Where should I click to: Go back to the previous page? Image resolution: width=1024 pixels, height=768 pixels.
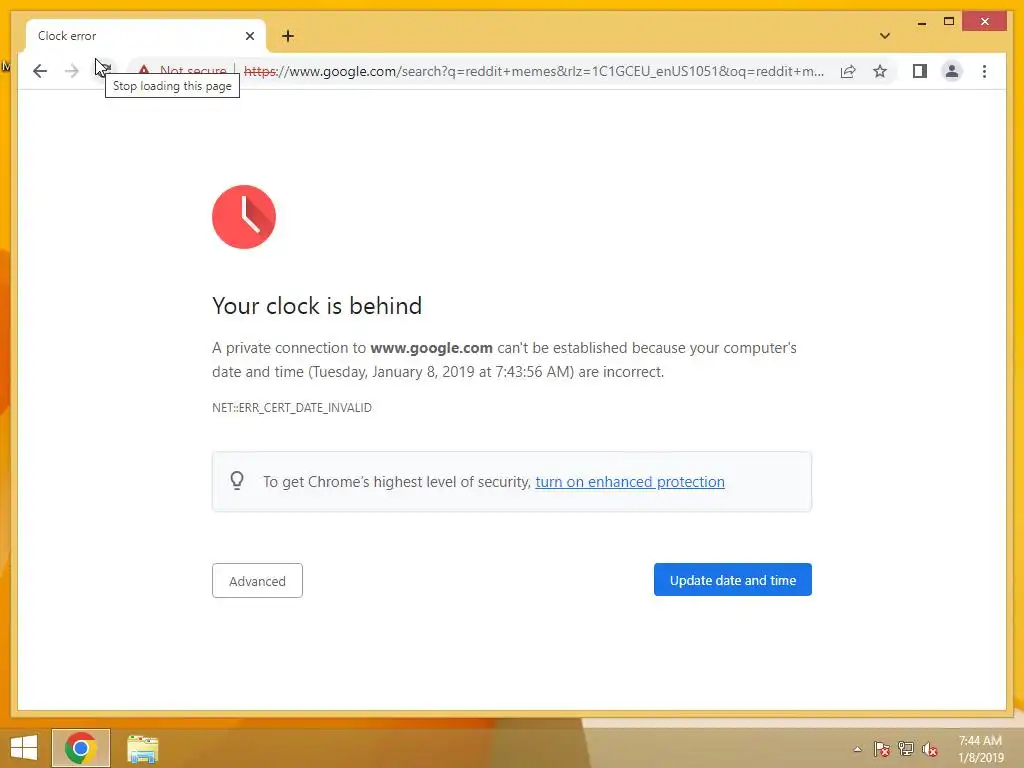click(40, 71)
